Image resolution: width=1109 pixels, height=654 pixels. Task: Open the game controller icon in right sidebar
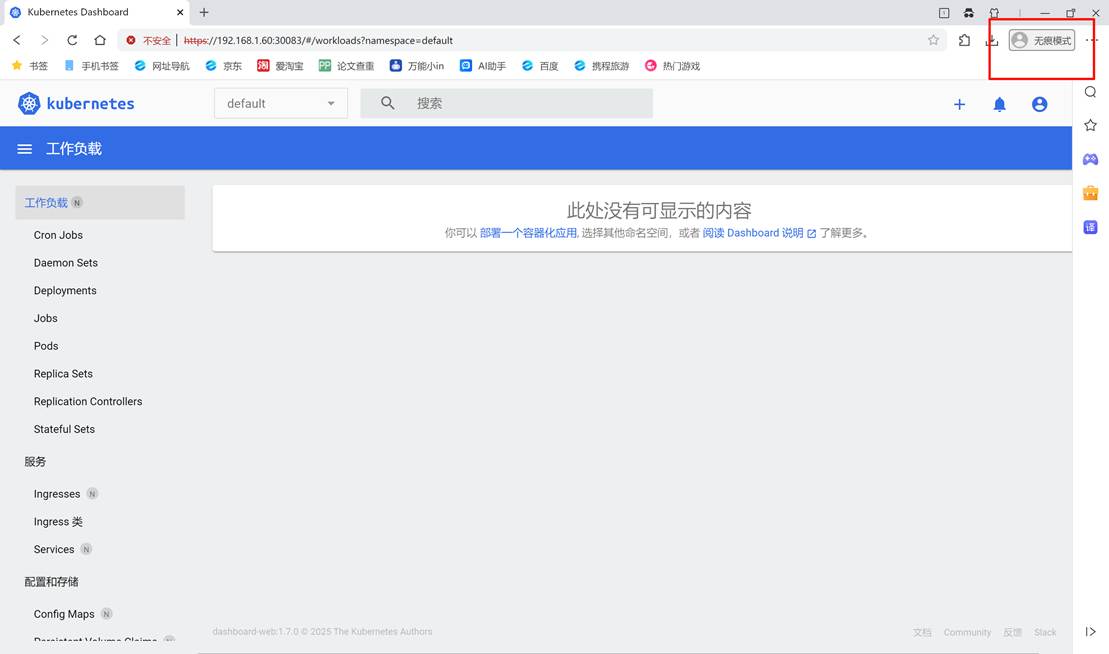click(x=1091, y=159)
